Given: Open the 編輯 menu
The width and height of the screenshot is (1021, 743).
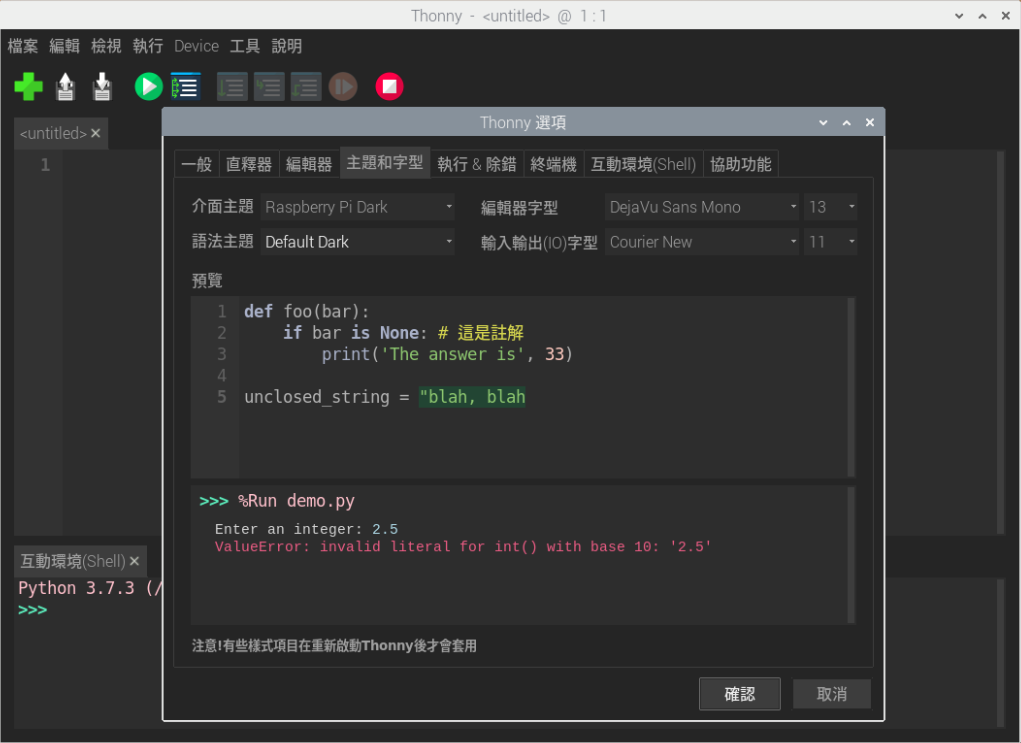Looking at the screenshot, I should coord(64,46).
